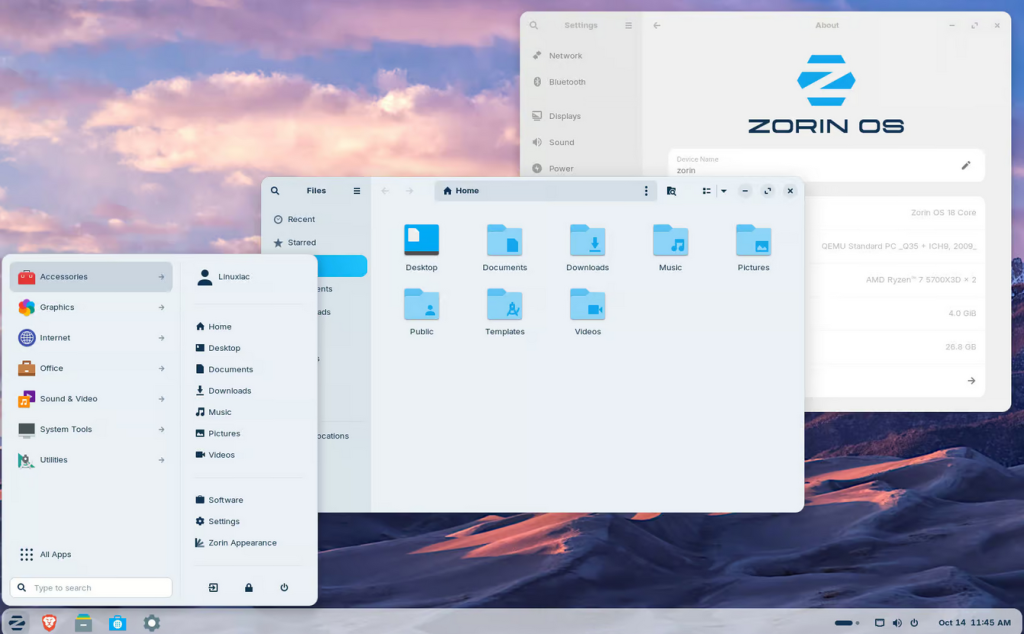Edit the device name with the pencil icon
Viewport: 1024px width, 634px height.
(x=966, y=165)
